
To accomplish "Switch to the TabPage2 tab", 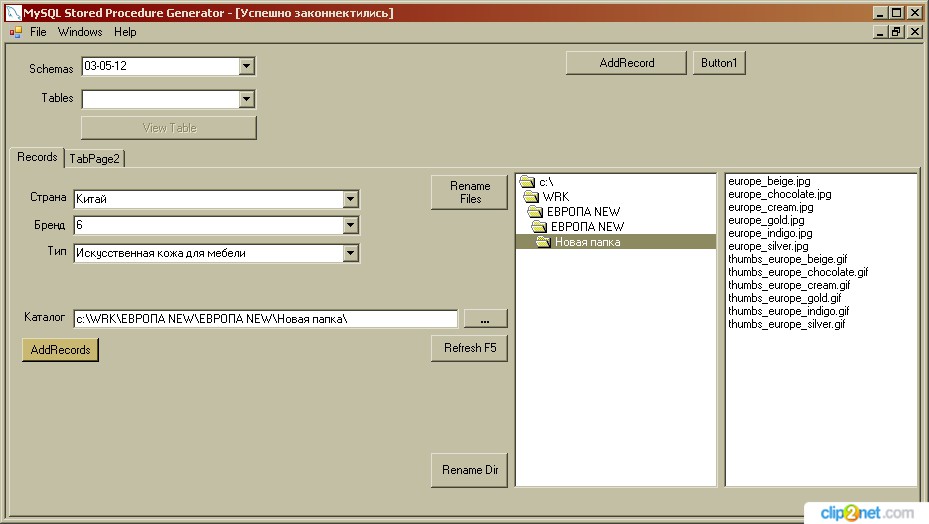I will click(94, 159).
